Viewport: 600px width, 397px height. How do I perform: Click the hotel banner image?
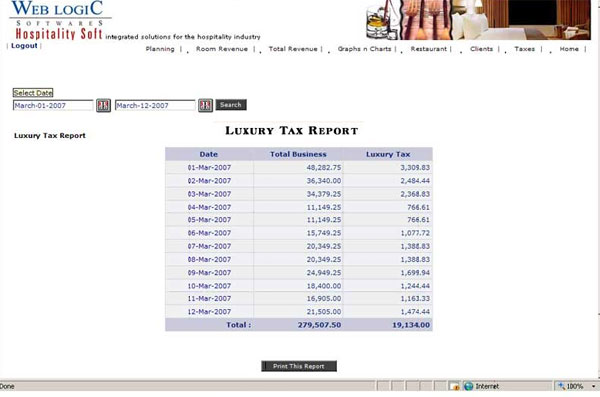[478, 20]
